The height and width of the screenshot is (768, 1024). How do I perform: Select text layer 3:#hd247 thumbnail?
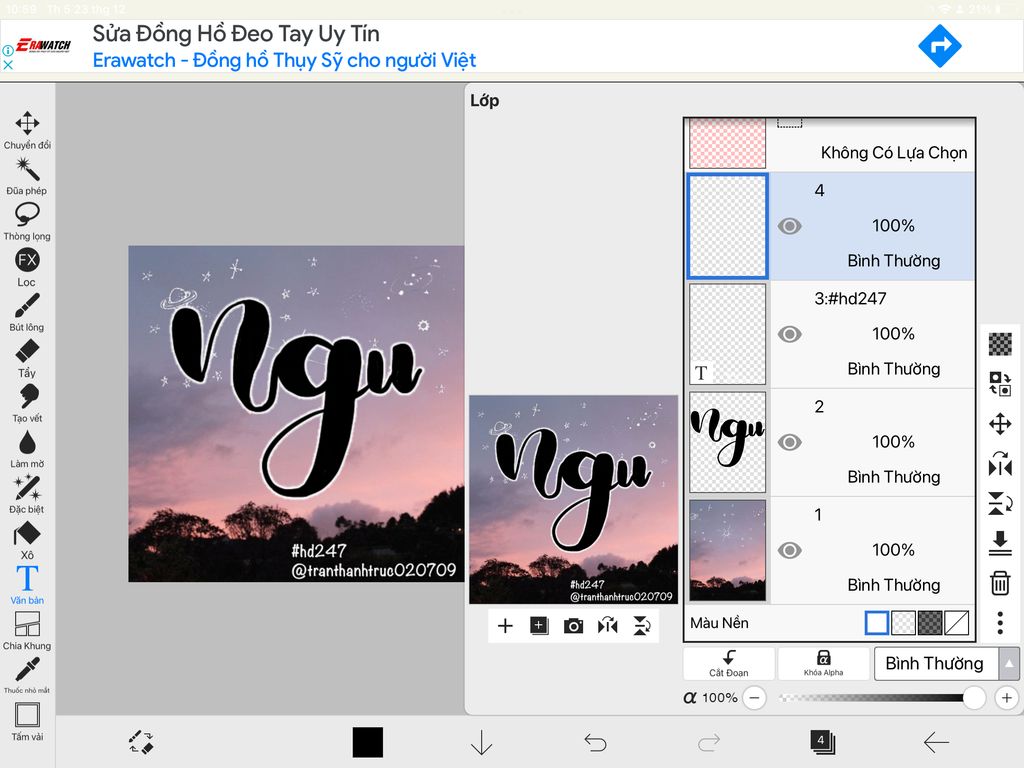(x=728, y=334)
